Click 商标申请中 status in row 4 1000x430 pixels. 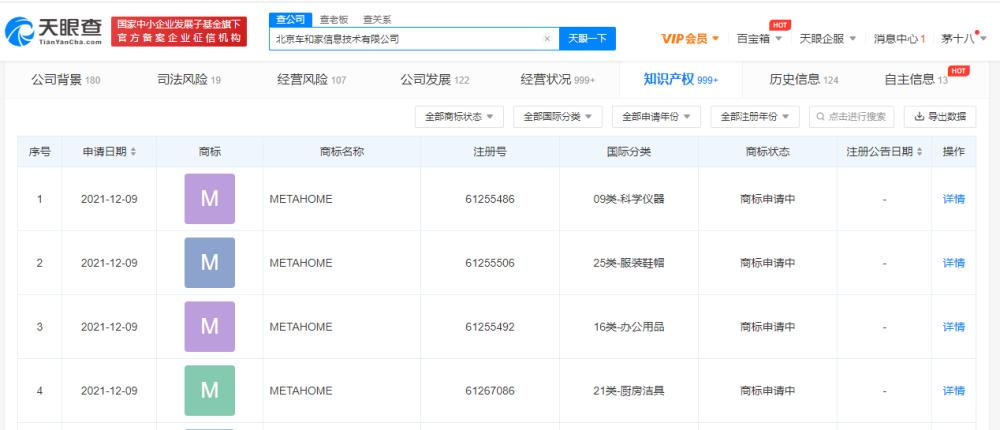click(x=768, y=390)
